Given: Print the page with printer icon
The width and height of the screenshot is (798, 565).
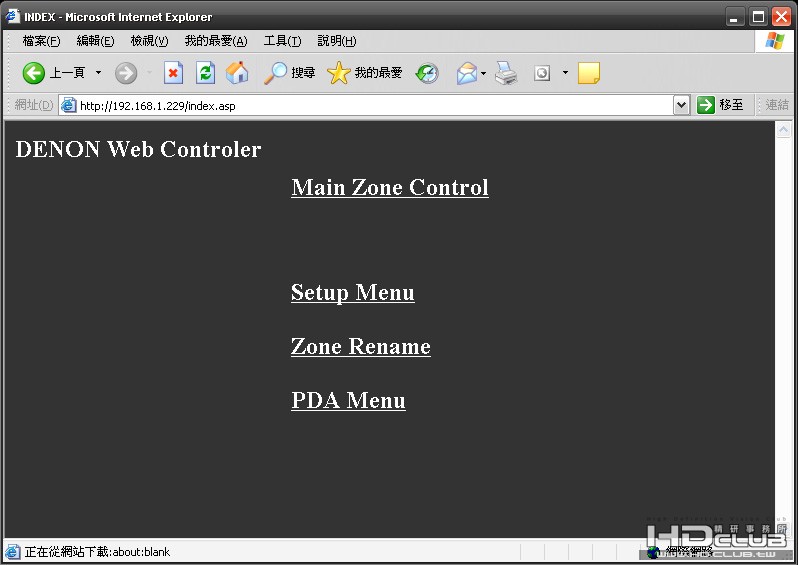Looking at the screenshot, I should (506, 73).
